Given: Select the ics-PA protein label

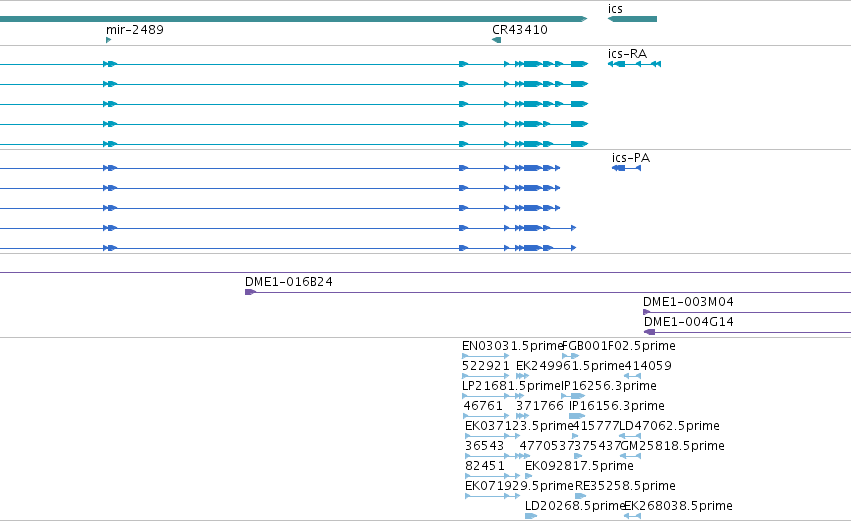Looking at the screenshot, I should point(631,157).
